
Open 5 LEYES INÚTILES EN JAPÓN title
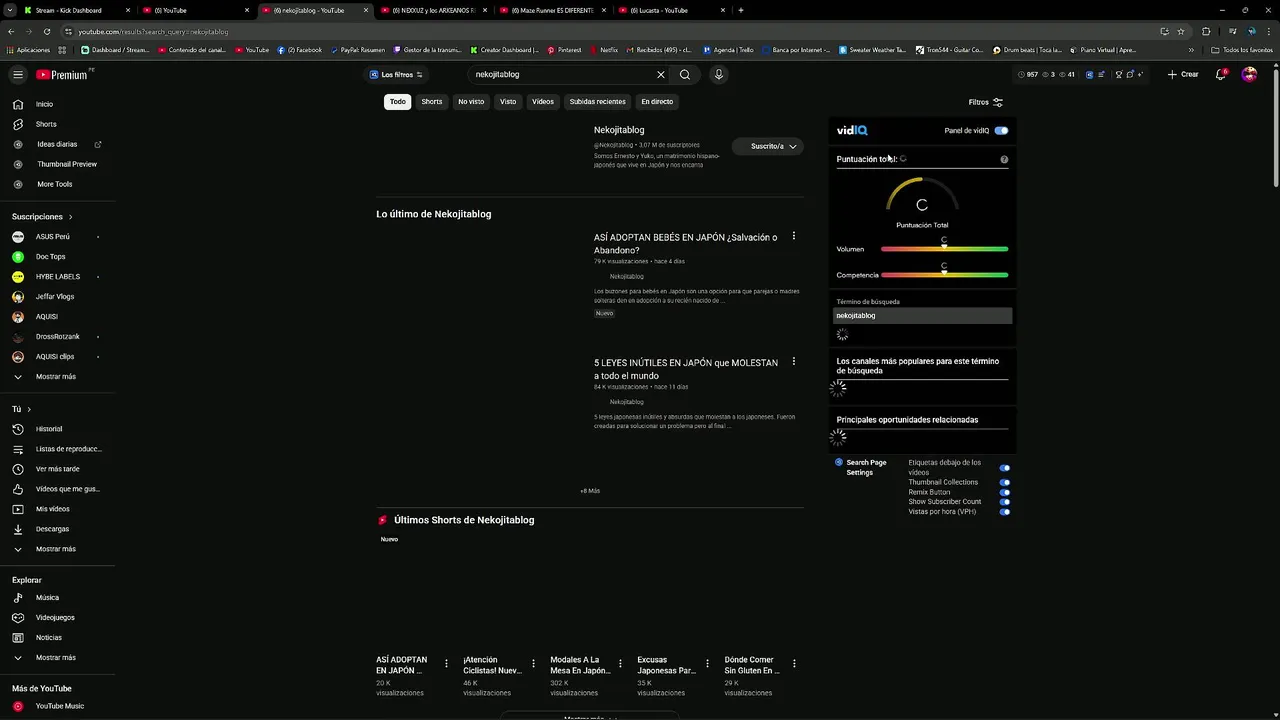(686, 369)
